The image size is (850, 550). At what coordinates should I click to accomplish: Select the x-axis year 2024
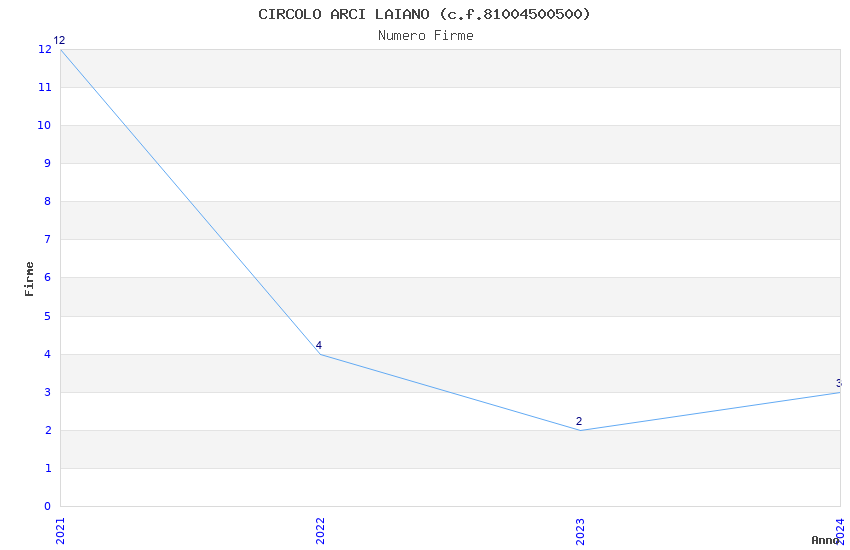840,531
